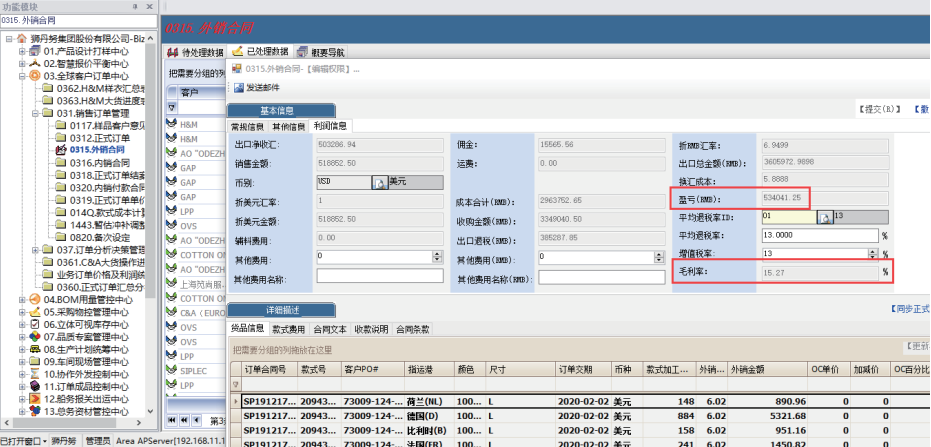Click into the 其他费用名称 text field
This screenshot has height=447, width=931.
click(x=366, y=275)
